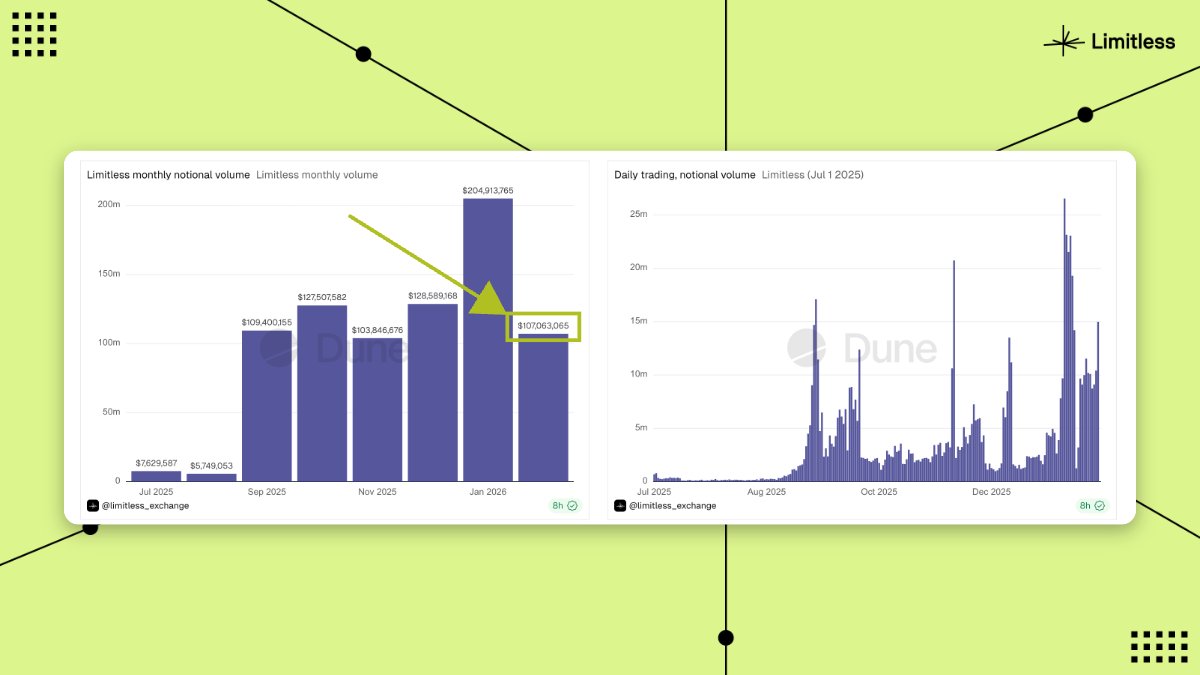
Task: Click the avatar icon beside @limitless_exchange under the monthly chart
Action: 93,506
